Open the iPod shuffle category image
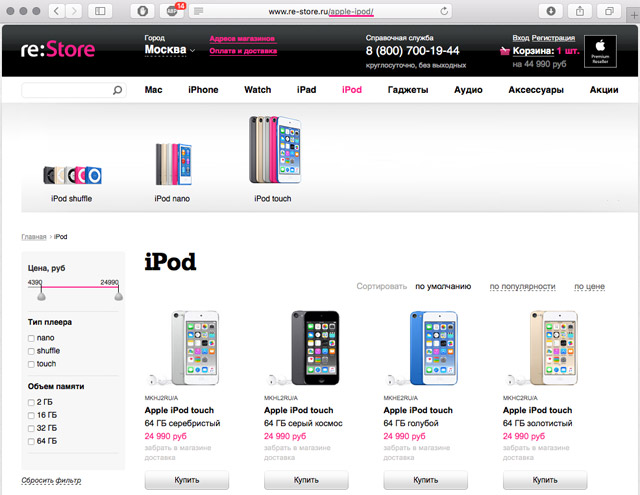This screenshot has width=640, height=495. tap(72, 175)
